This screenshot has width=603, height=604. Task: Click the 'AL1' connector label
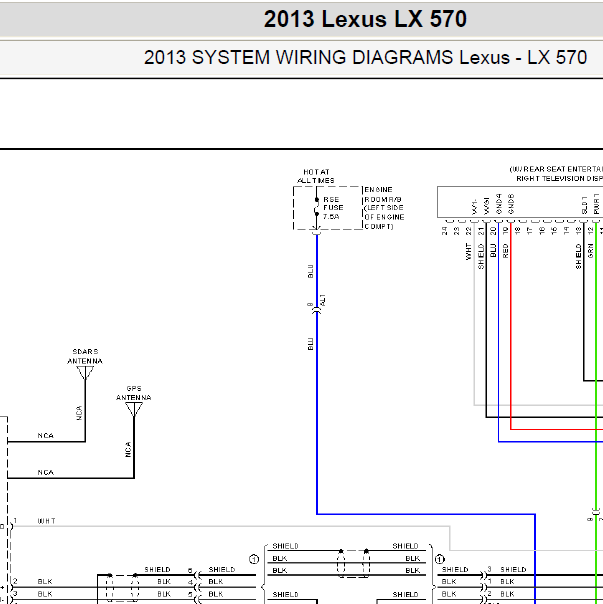[323, 300]
